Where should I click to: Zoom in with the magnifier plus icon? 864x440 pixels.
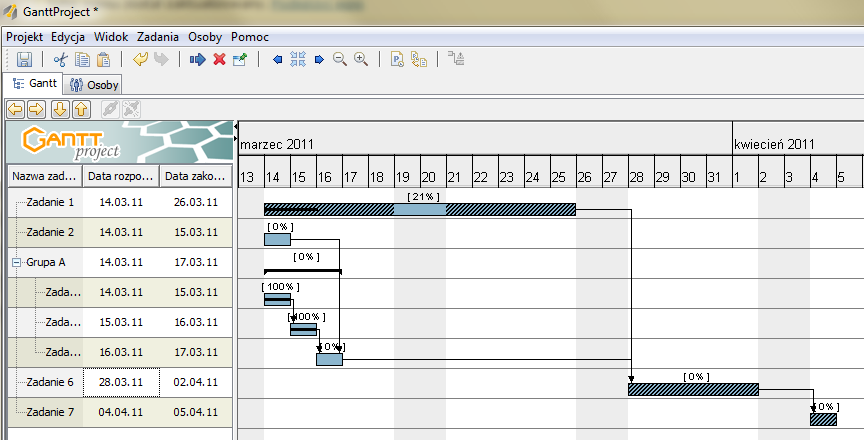pos(361,60)
